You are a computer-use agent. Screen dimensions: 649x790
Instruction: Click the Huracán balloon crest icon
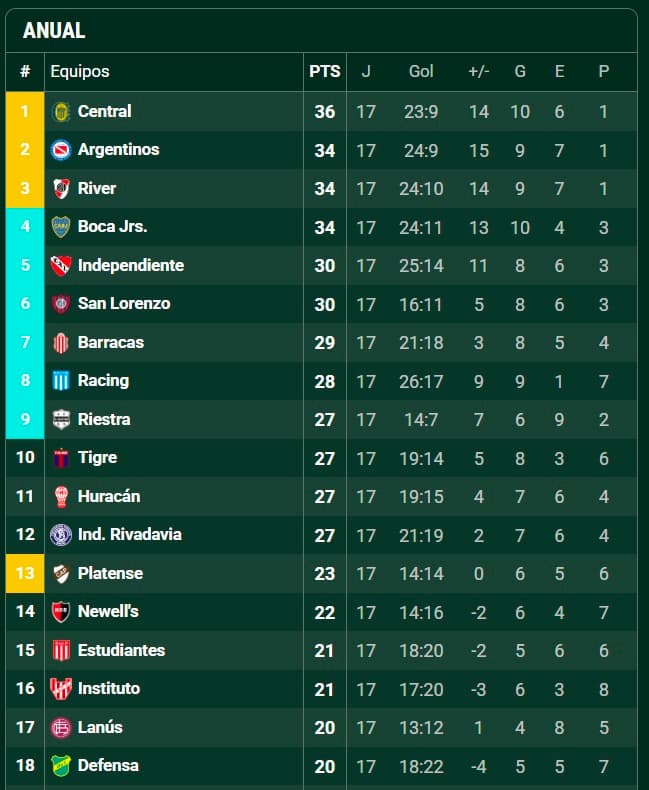61,497
